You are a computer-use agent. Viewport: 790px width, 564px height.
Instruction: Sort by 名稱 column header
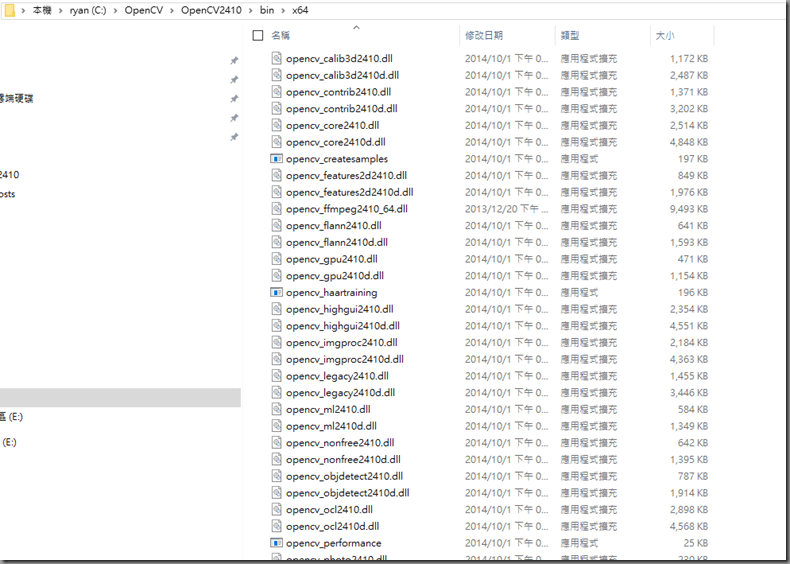(281, 35)
